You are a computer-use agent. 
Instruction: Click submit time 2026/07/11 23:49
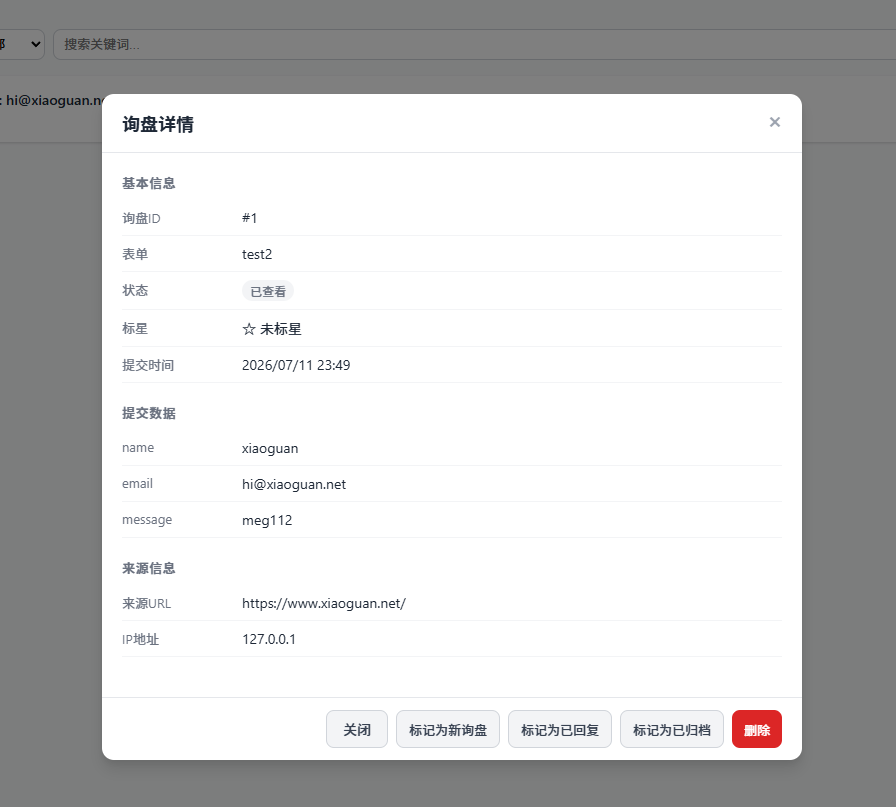[x=296, y=365]
